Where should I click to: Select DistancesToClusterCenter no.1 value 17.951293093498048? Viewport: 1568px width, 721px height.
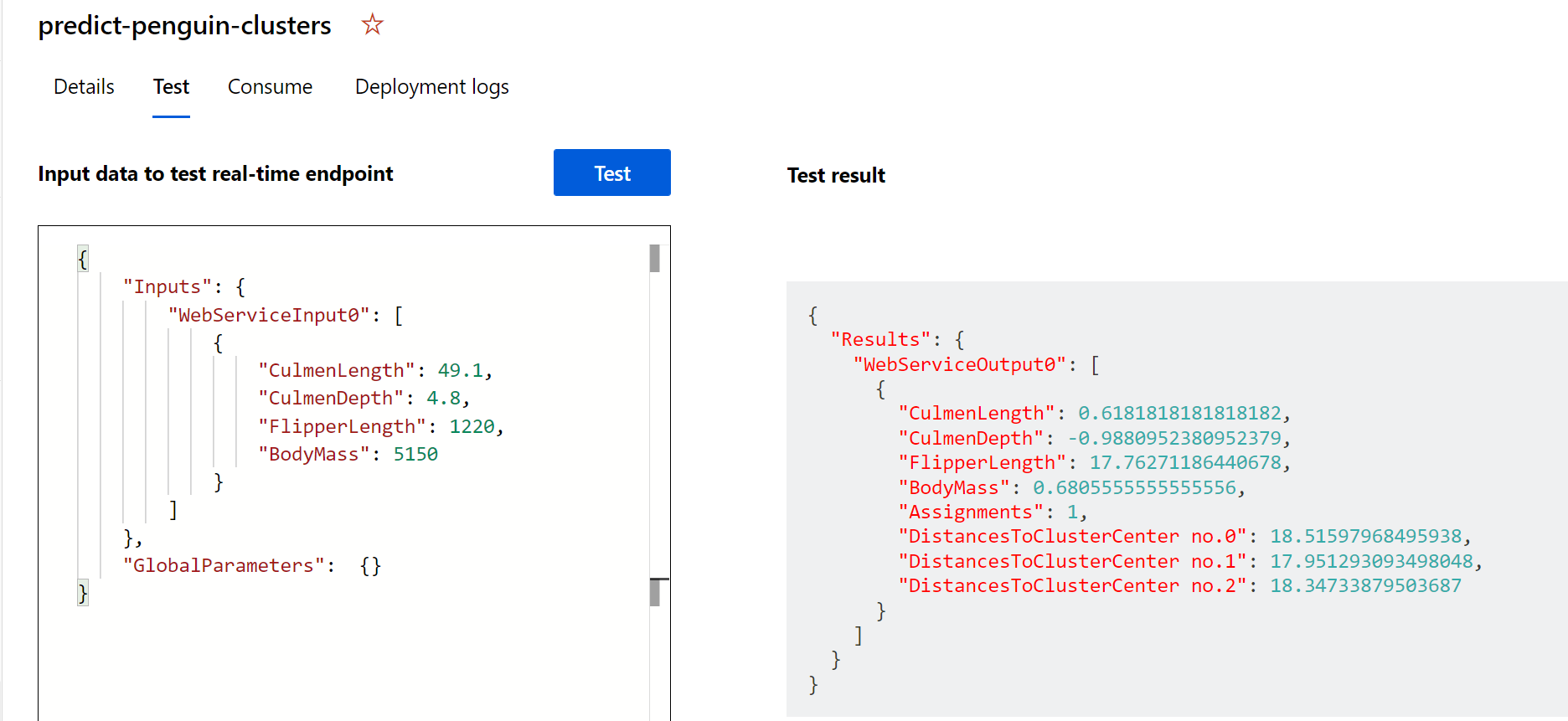(1371, 561)
